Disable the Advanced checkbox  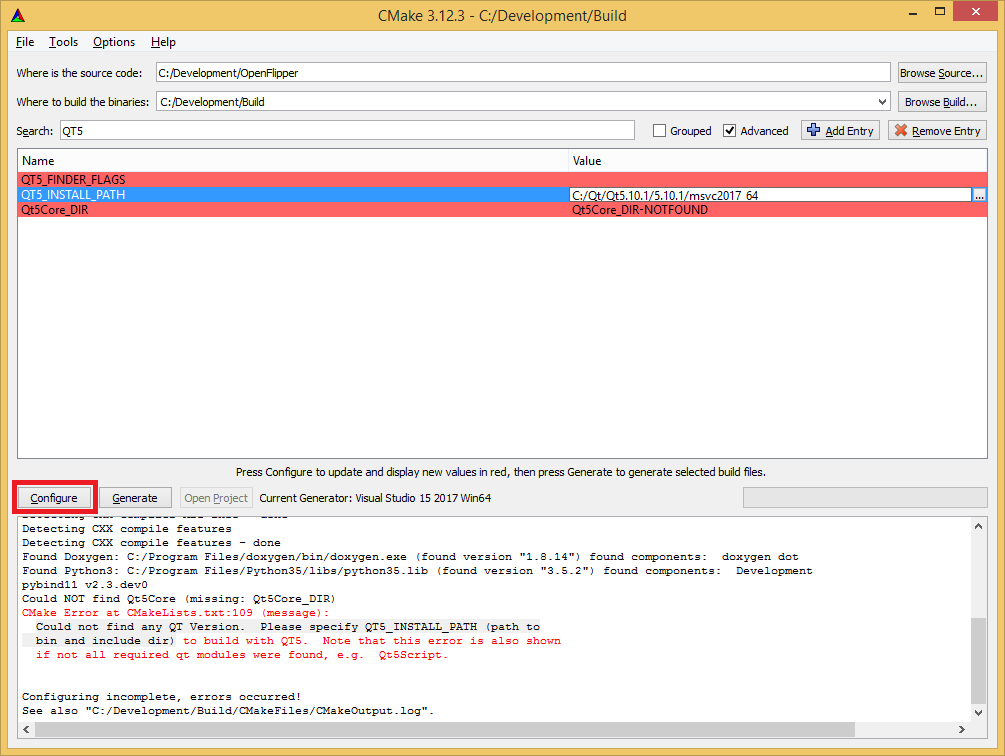tap(727, 130)
